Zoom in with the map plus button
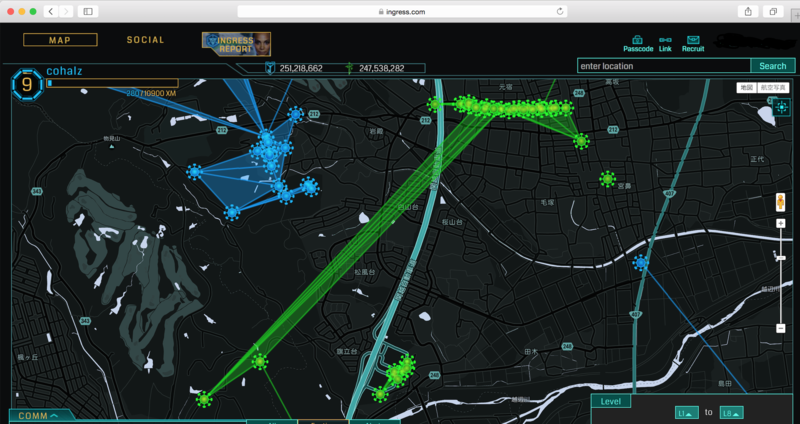 coord(780,223)
